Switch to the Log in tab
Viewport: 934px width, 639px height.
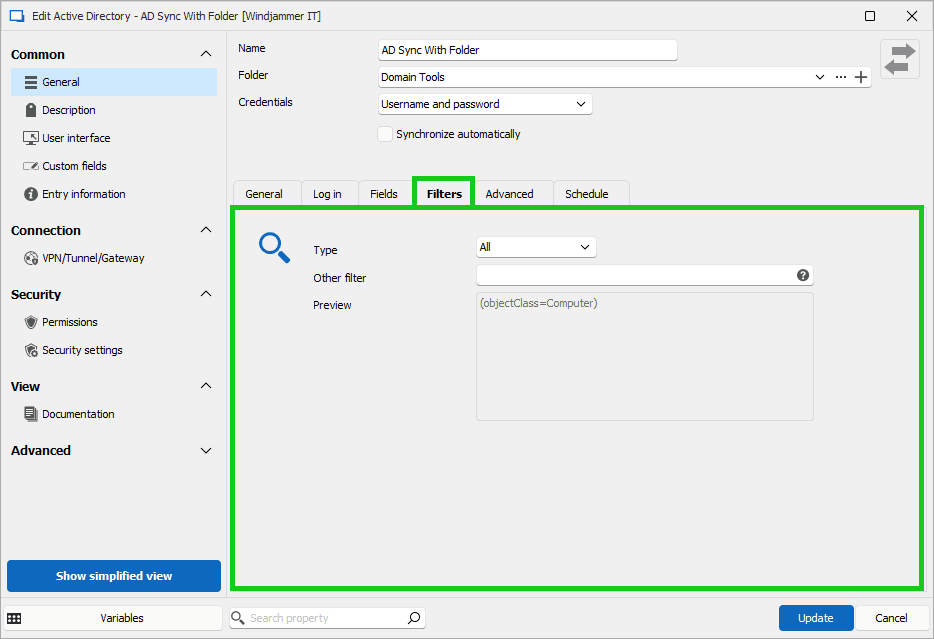[x=327, y=194]
